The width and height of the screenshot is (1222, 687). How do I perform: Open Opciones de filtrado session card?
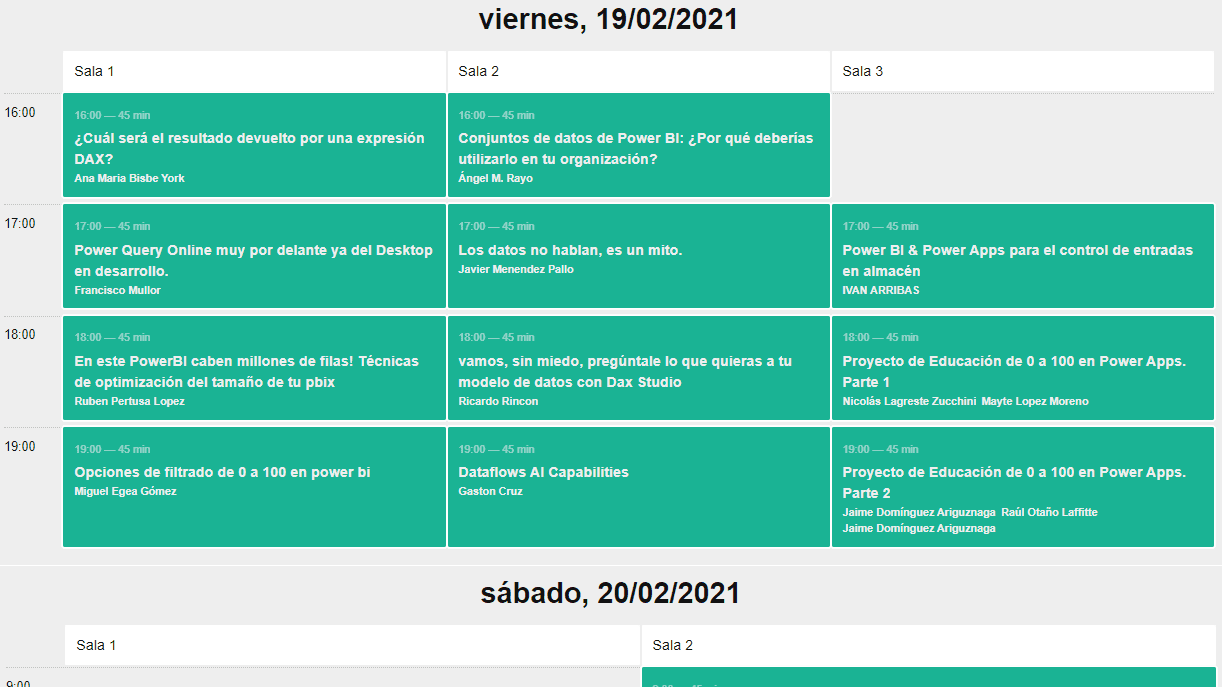(x=222, y=472)
